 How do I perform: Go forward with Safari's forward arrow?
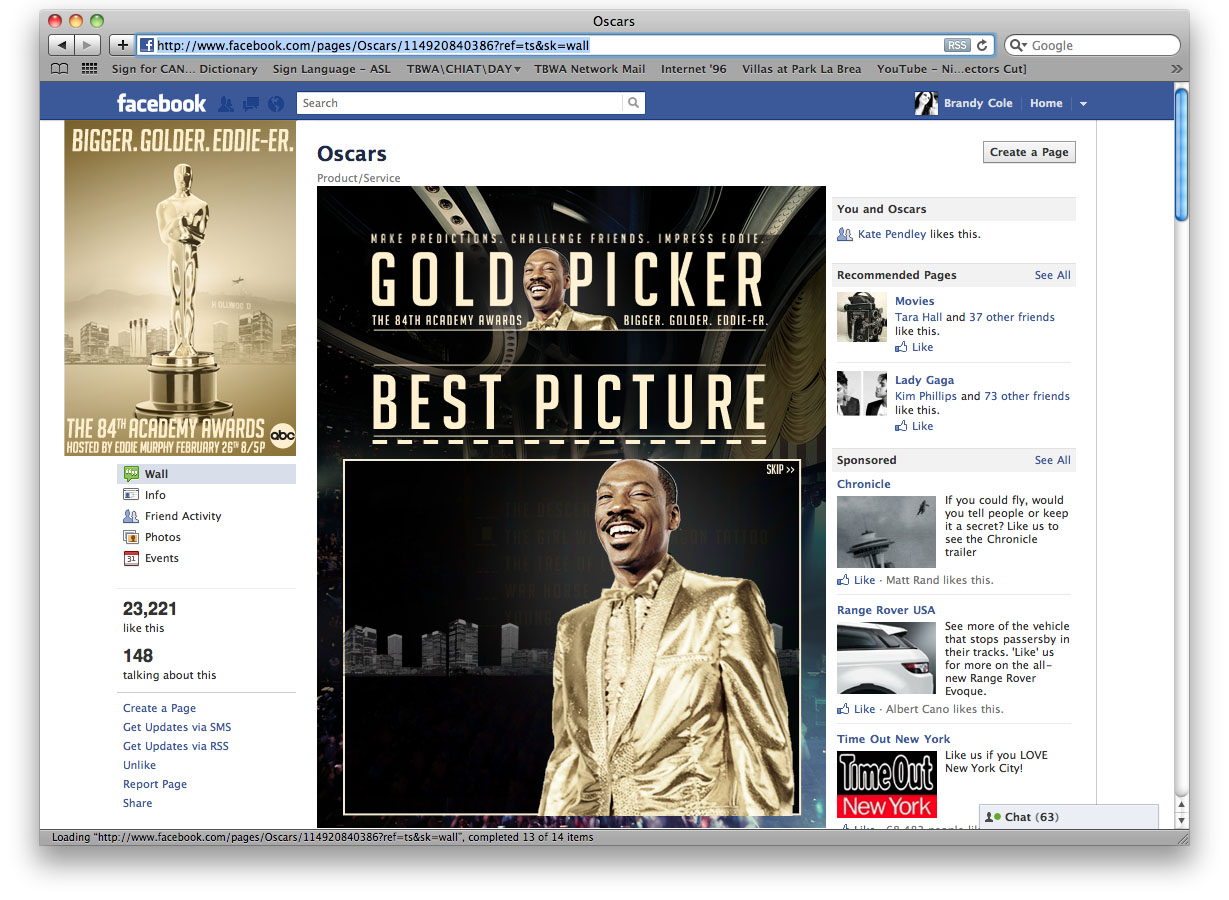pos(87,45)
